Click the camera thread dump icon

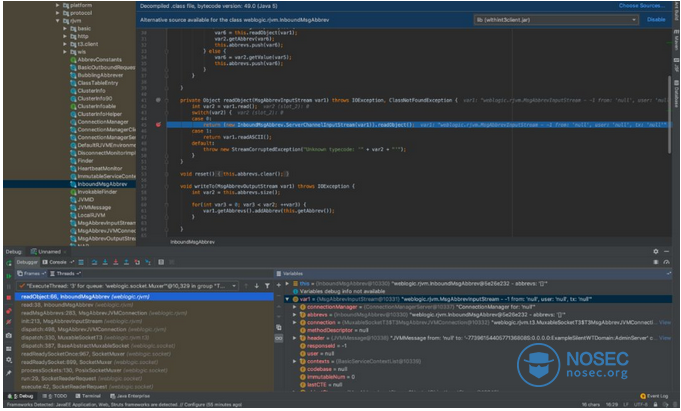[7, 336]
